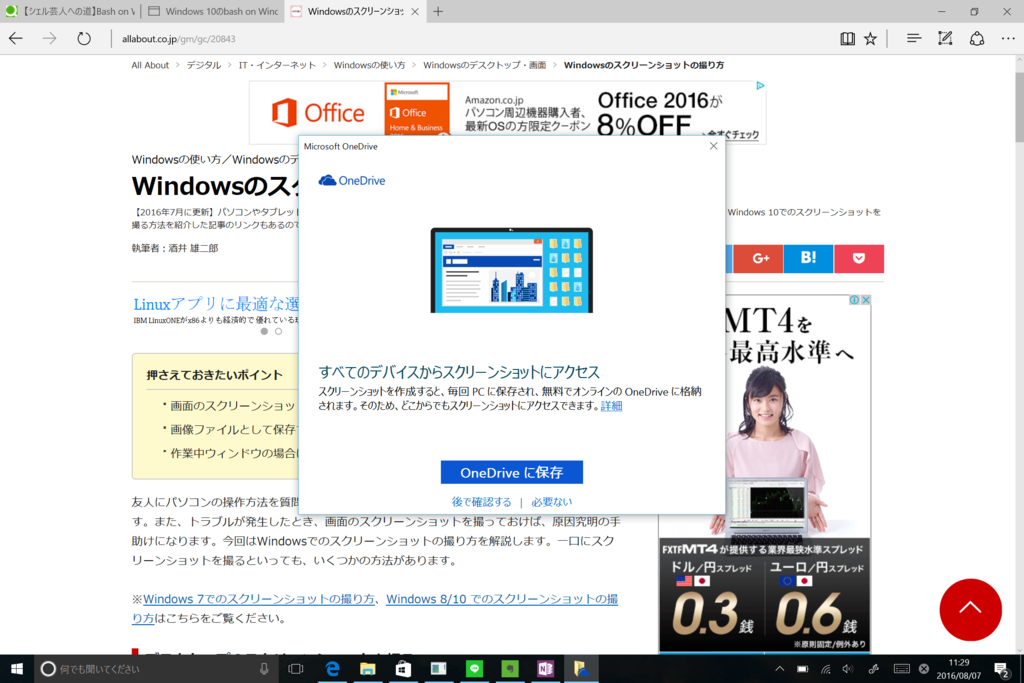1024x683 pixels.
Task: Switch to Windows 10のbash tab
Action: coord(213,11)
